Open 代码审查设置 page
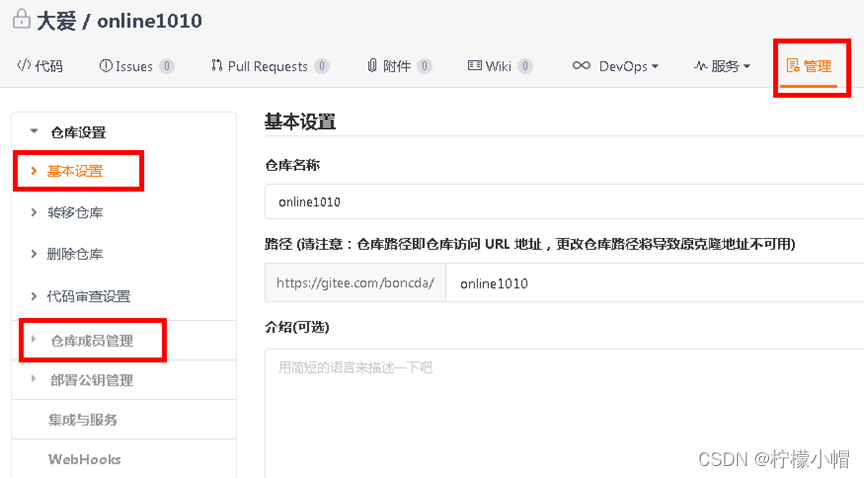 click(x=89, y=297)
